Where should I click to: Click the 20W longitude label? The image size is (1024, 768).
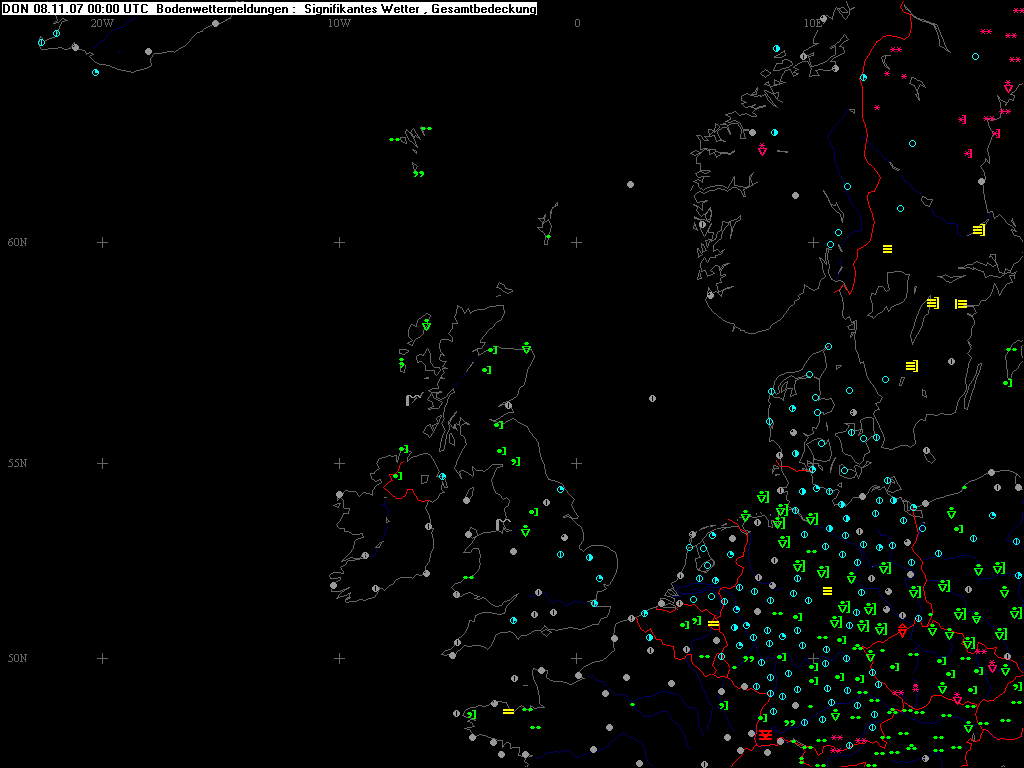point(101,22)
